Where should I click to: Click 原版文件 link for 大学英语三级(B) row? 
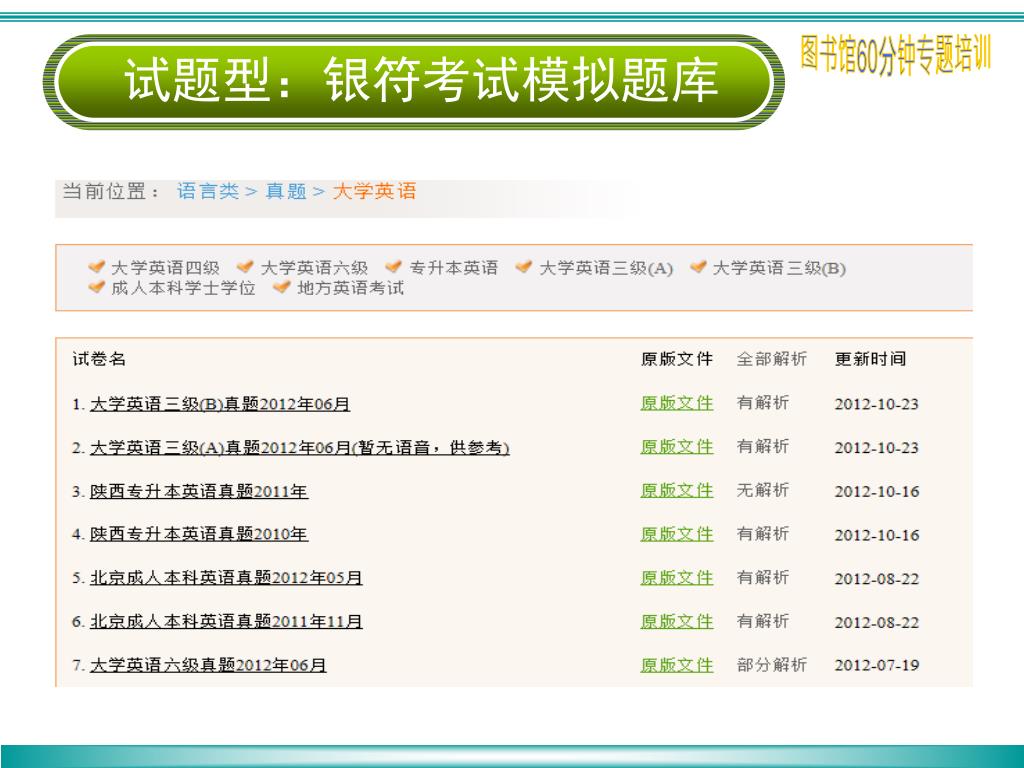coord(677,404)
